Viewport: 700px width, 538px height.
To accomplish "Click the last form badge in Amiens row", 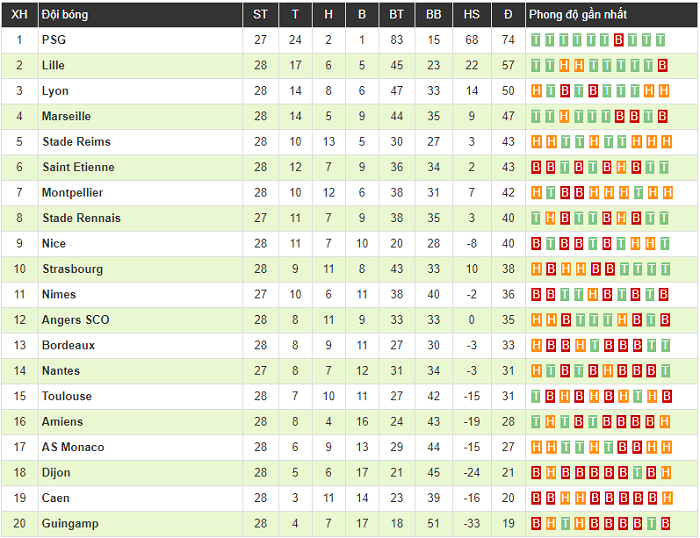I will 663,421.
